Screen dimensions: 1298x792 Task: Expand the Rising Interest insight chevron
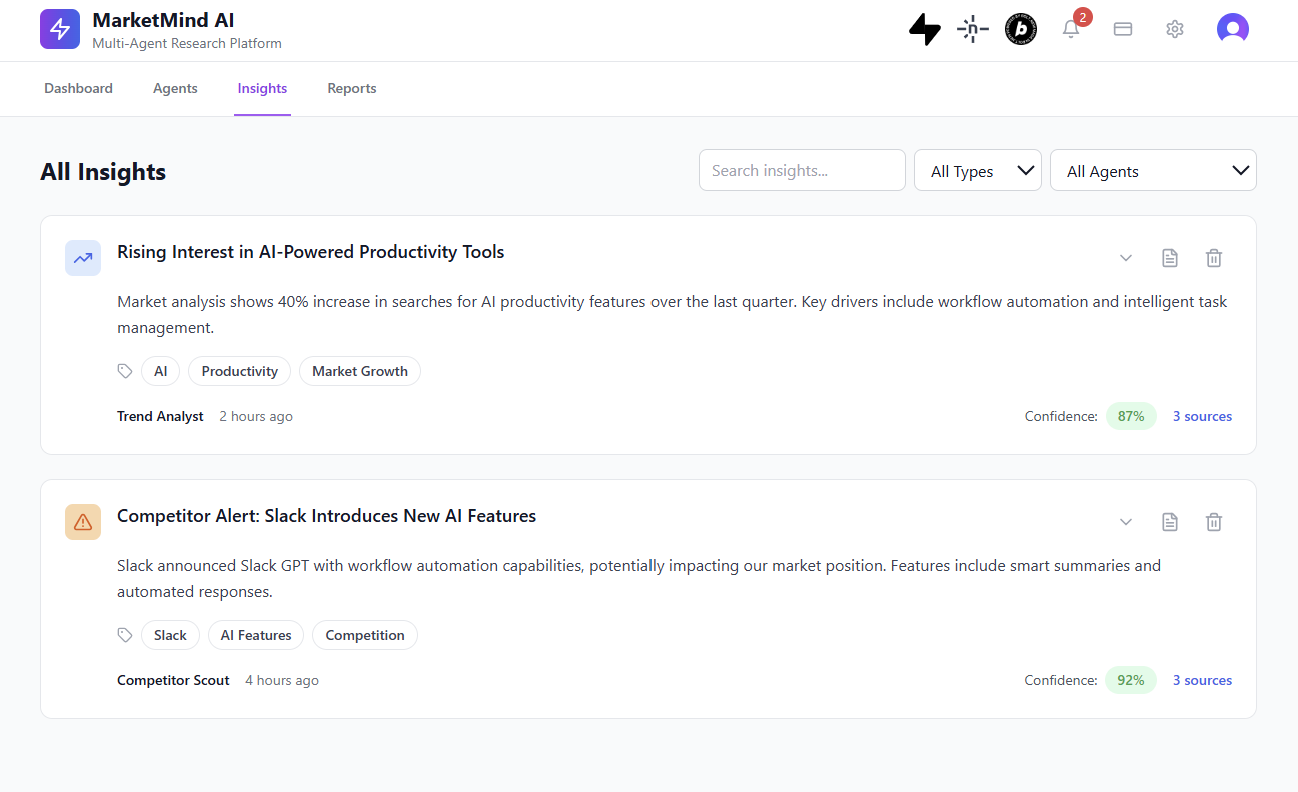point(1126,258)
